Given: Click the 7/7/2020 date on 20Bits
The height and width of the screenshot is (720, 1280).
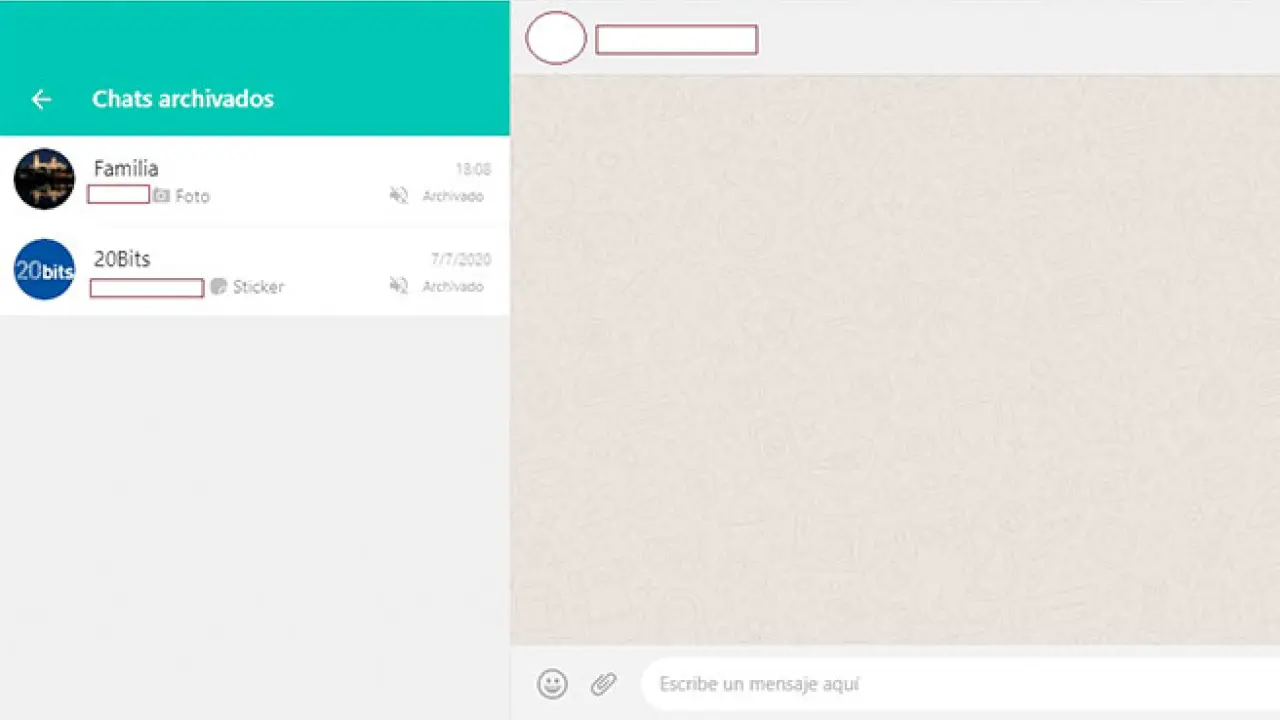Looking at the screenshot, I should pos(461,260).
